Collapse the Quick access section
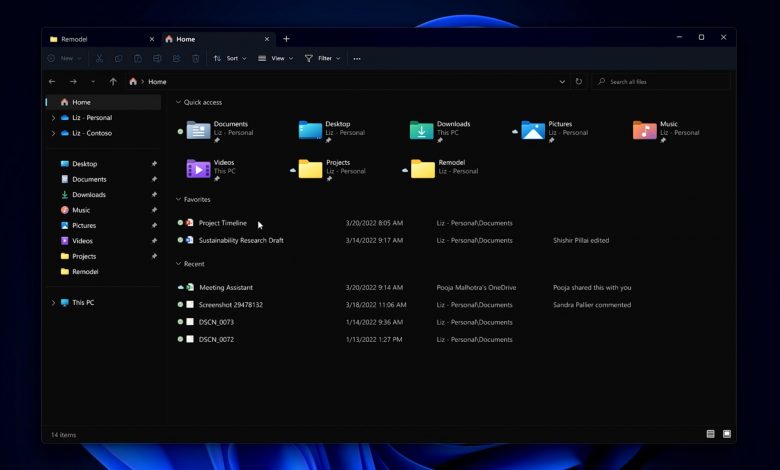This screenshot has width=780, height=470. pyautogui.click(x=178, y=102)
